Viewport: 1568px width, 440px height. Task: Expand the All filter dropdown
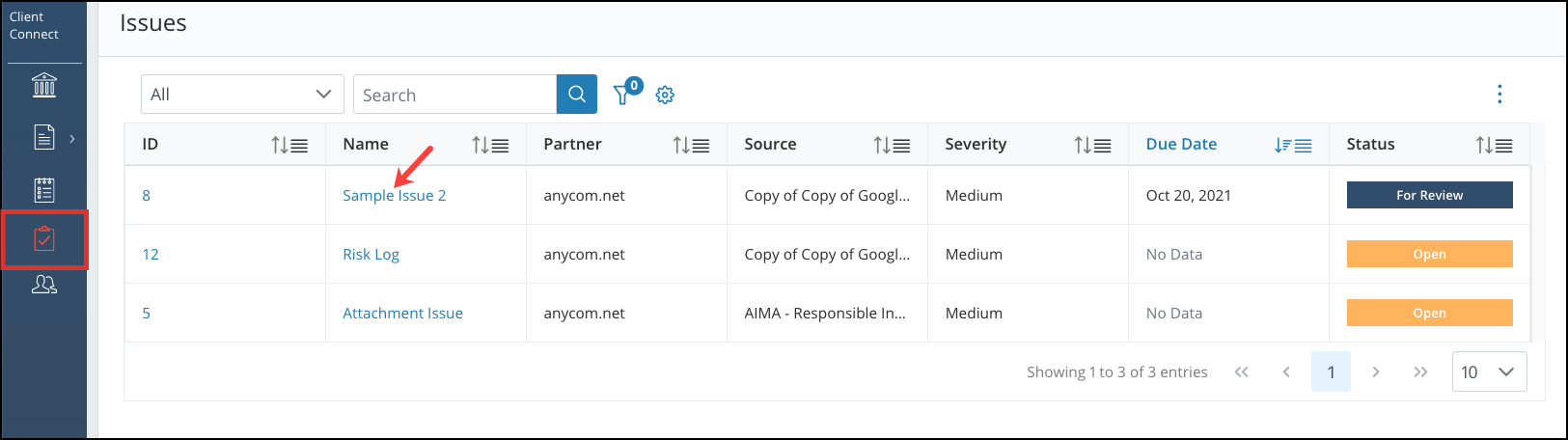coord(242,95)
